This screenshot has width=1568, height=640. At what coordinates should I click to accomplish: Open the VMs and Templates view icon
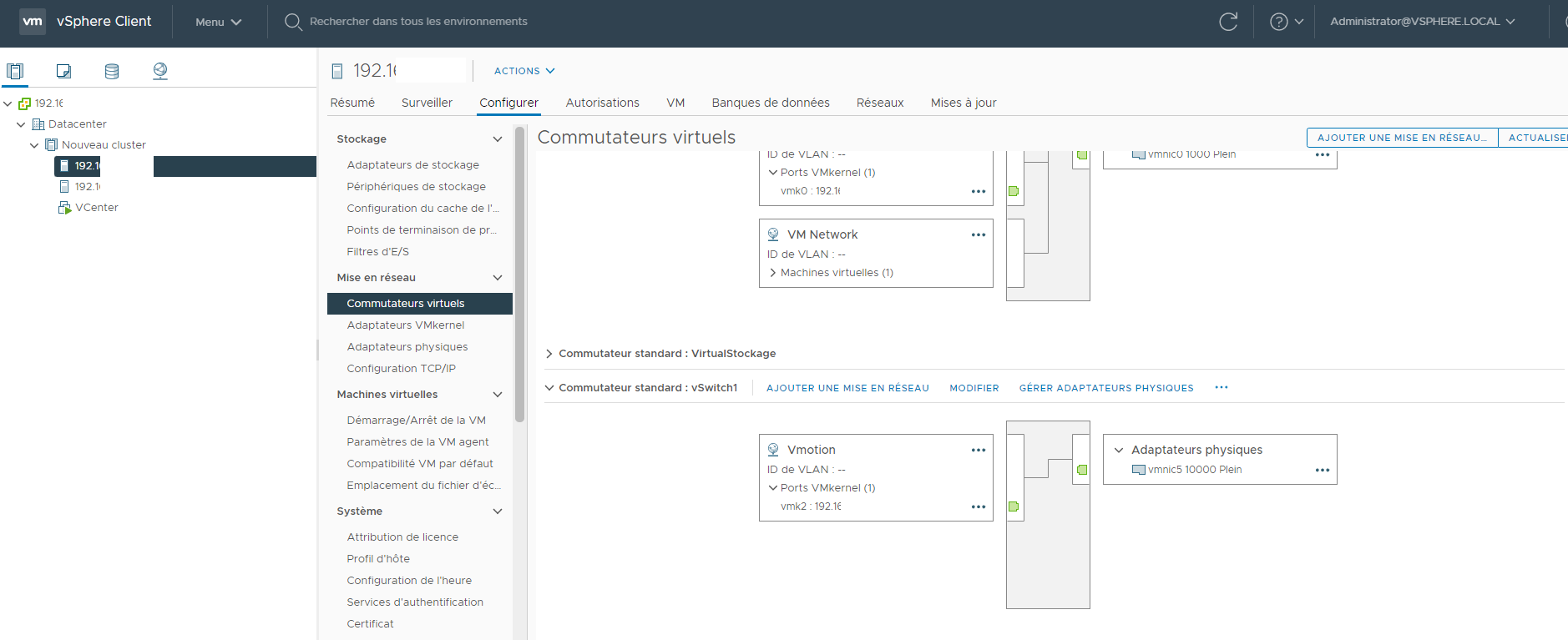pyautogui.click(x=63, y=71)
